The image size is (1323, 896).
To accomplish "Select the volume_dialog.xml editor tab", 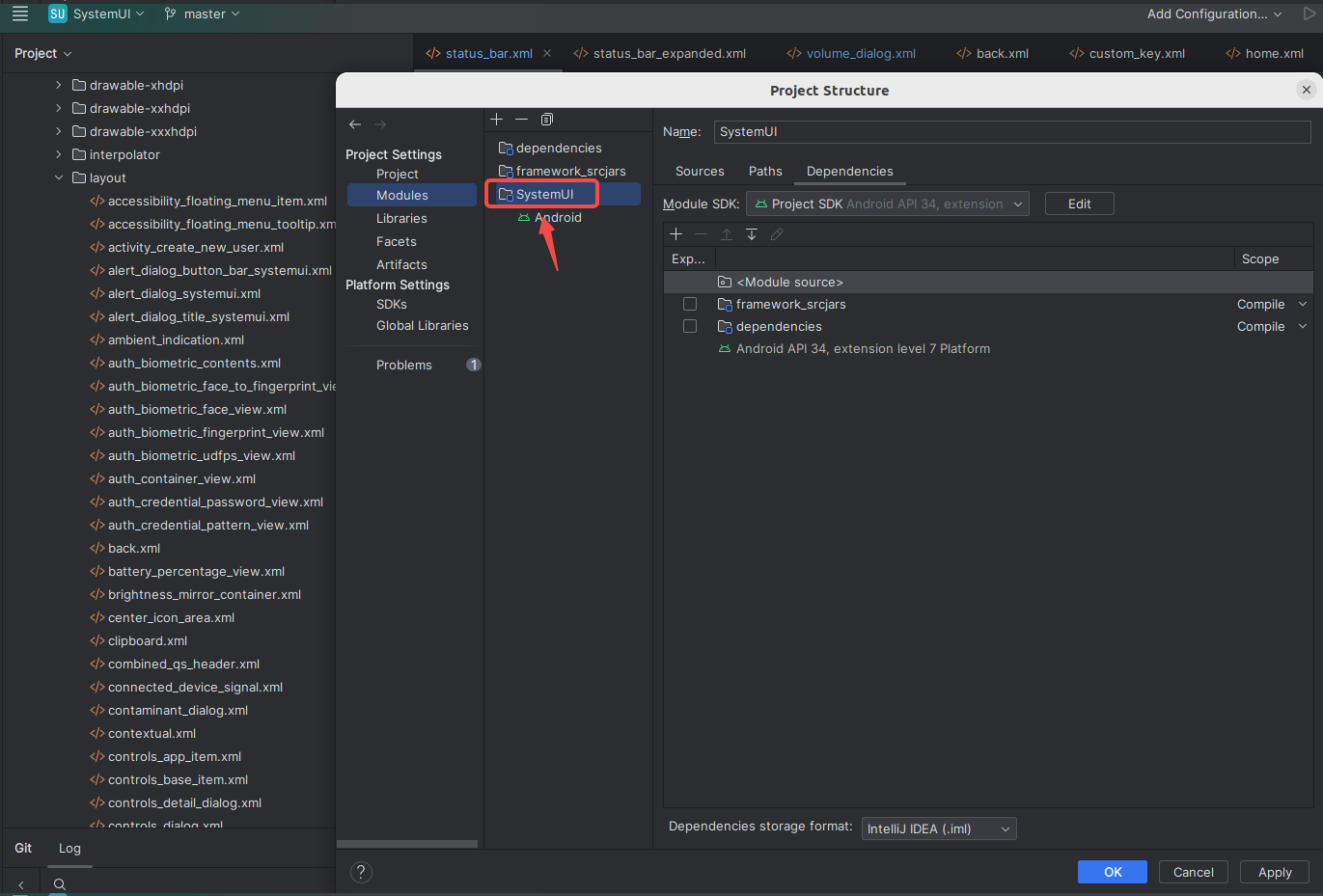I will click(x=859, y=53).
